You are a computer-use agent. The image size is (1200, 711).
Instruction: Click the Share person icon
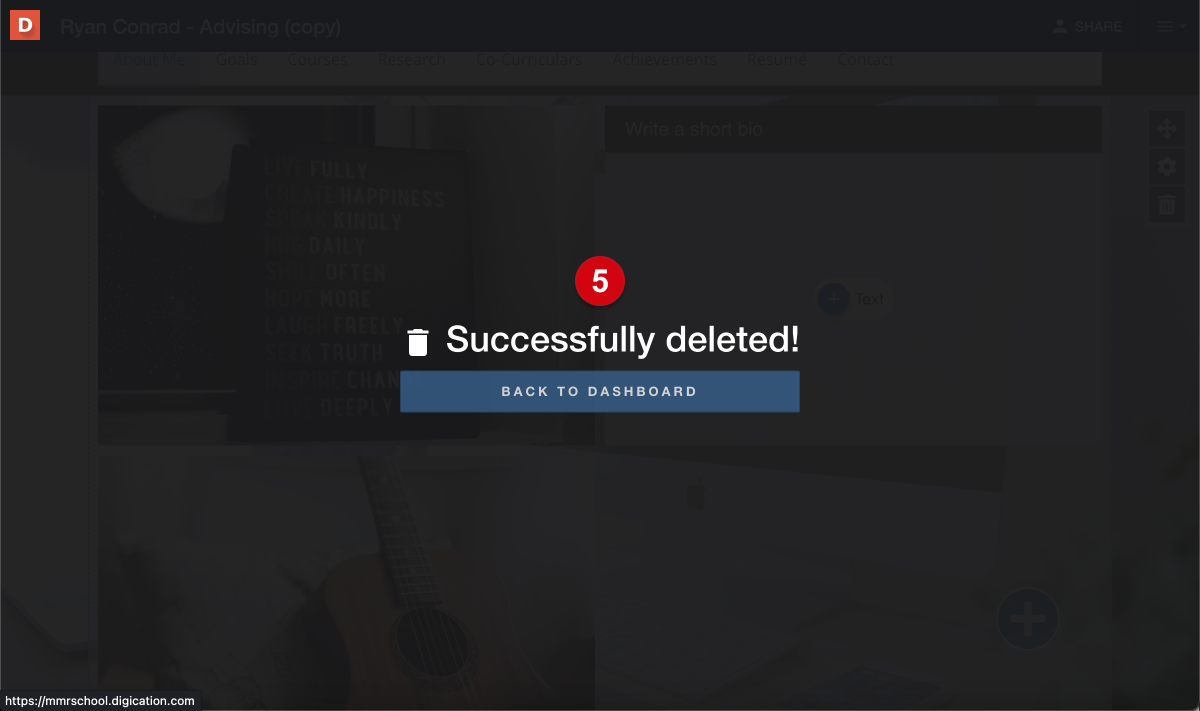(x=1060, y=27)
